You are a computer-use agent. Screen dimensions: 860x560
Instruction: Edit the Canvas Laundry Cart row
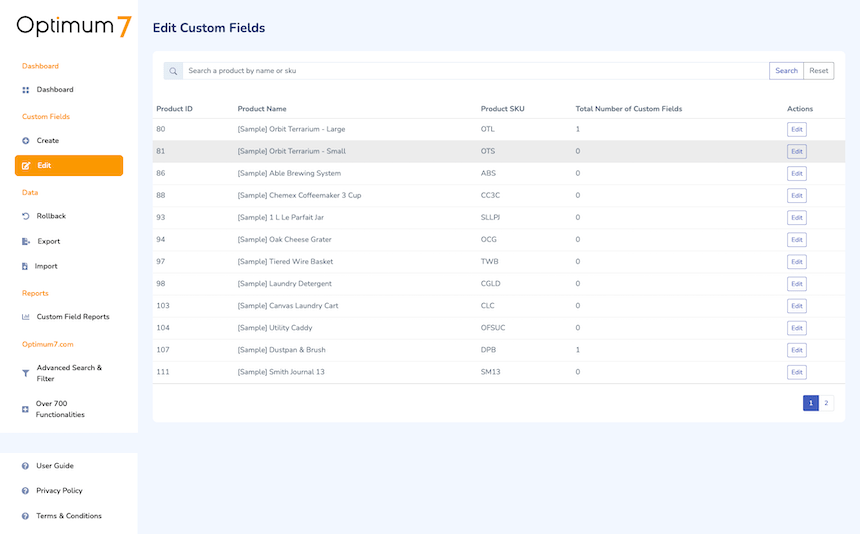tap(796, 306)
